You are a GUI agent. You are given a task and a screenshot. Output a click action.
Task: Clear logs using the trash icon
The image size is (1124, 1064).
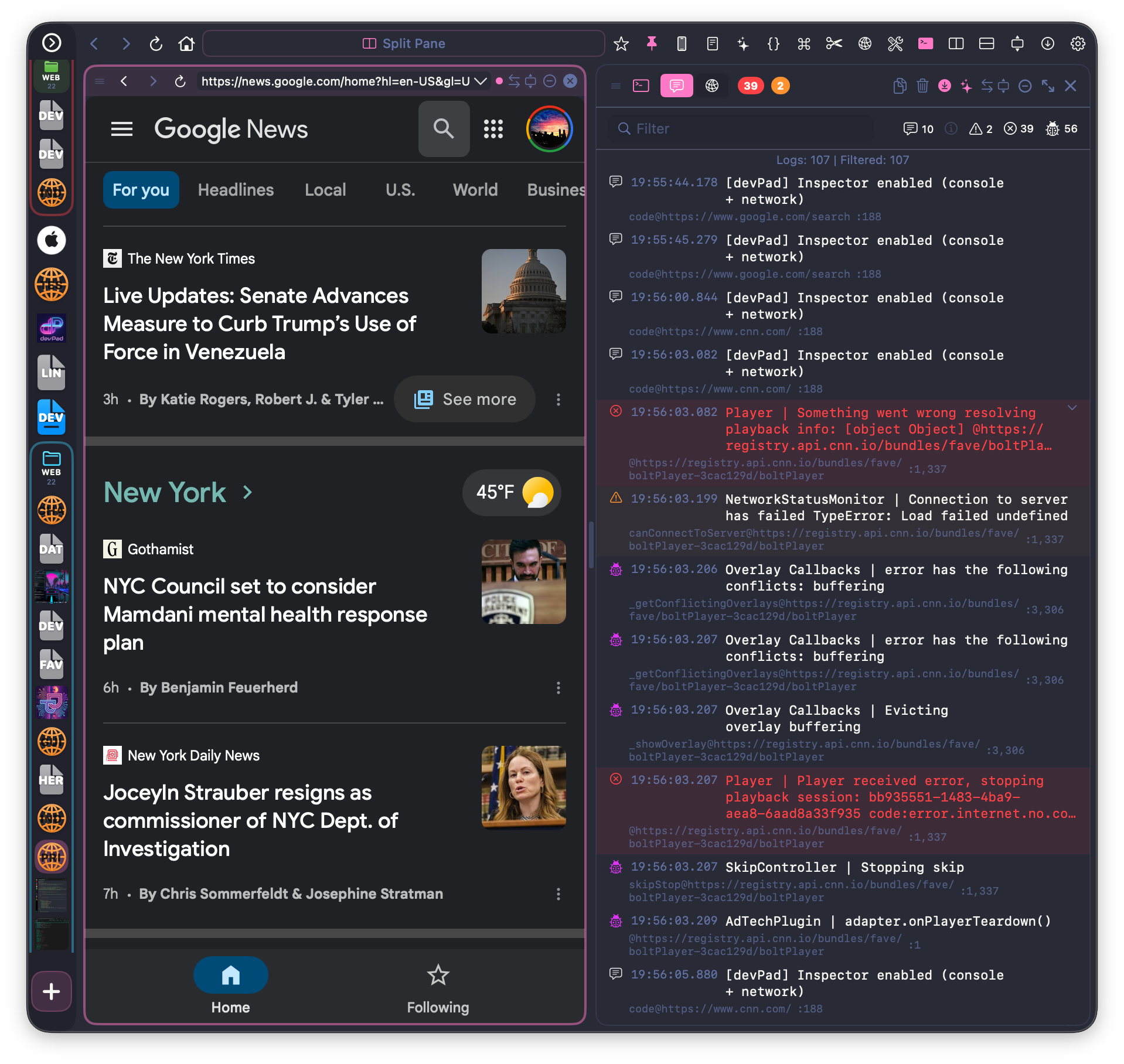pyautogui.click(x=922, y=86)
